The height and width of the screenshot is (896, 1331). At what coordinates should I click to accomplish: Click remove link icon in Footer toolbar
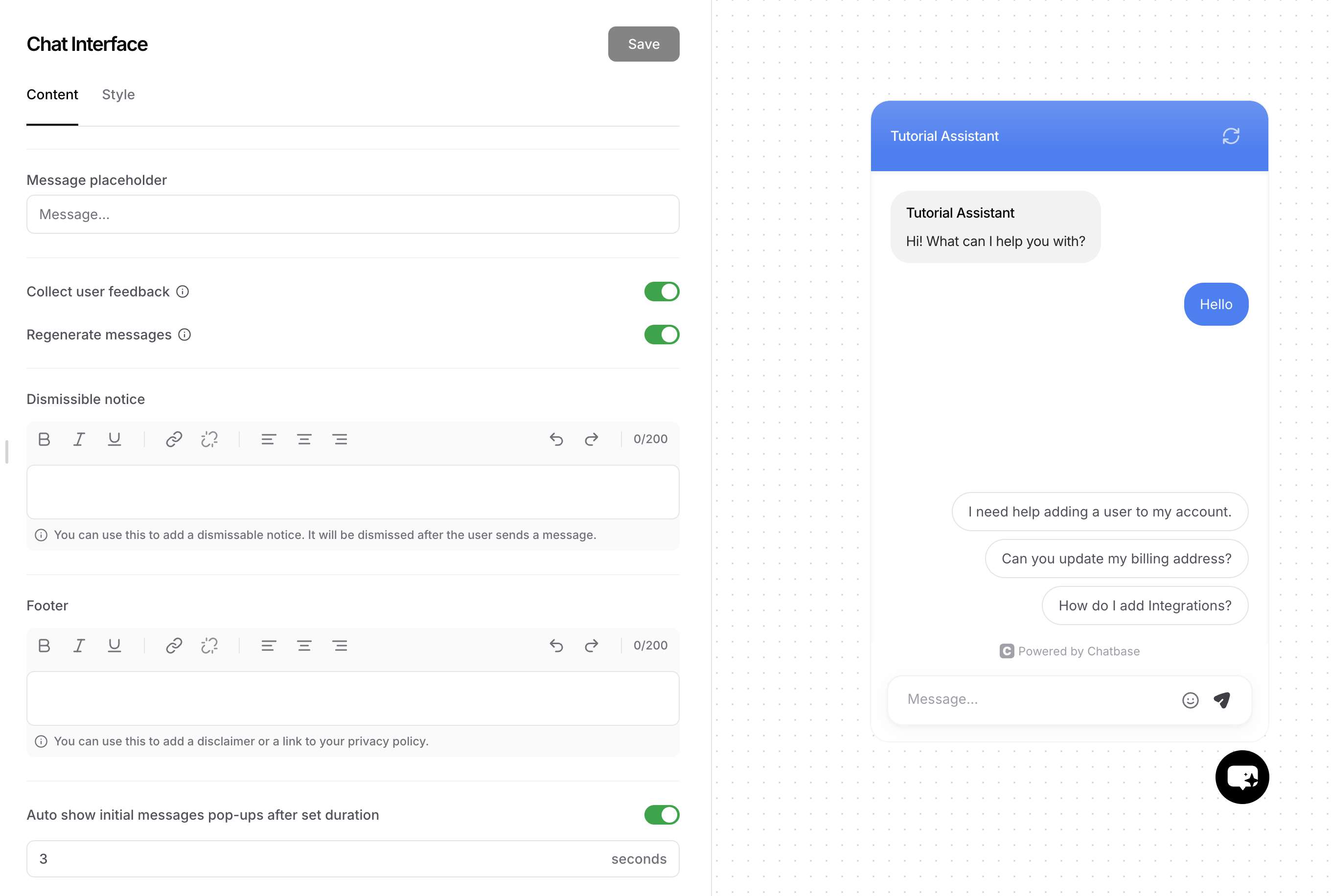tap(209, 645)
